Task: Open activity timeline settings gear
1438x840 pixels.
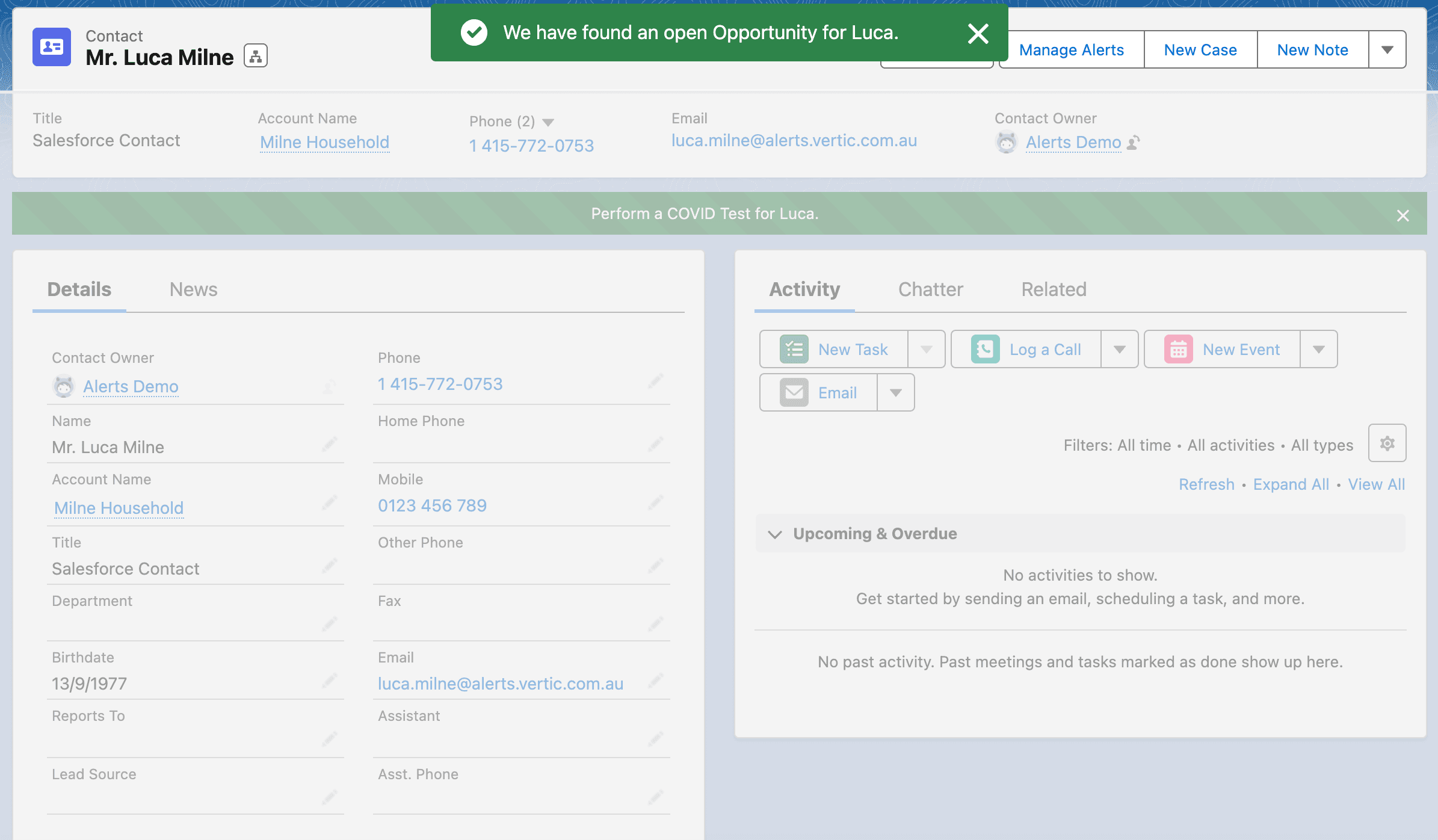Action: click(1387, 443)
